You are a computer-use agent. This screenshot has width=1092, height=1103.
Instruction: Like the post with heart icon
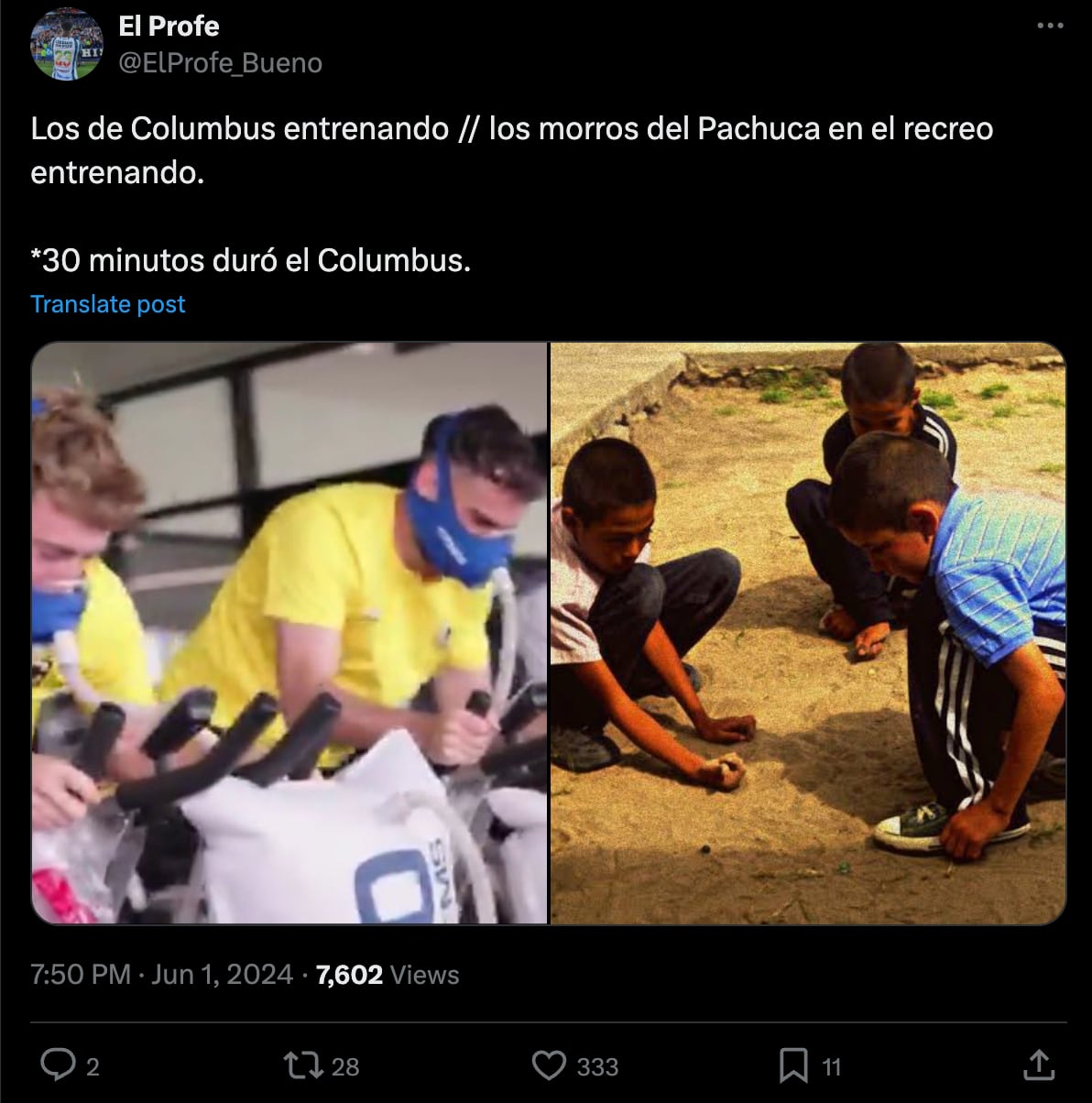point(549,1065)
